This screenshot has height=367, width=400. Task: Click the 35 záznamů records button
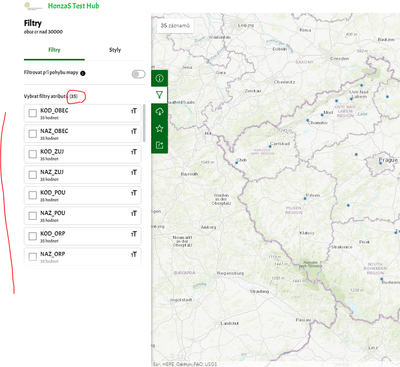pyautogui.click(x=175, y=26)
